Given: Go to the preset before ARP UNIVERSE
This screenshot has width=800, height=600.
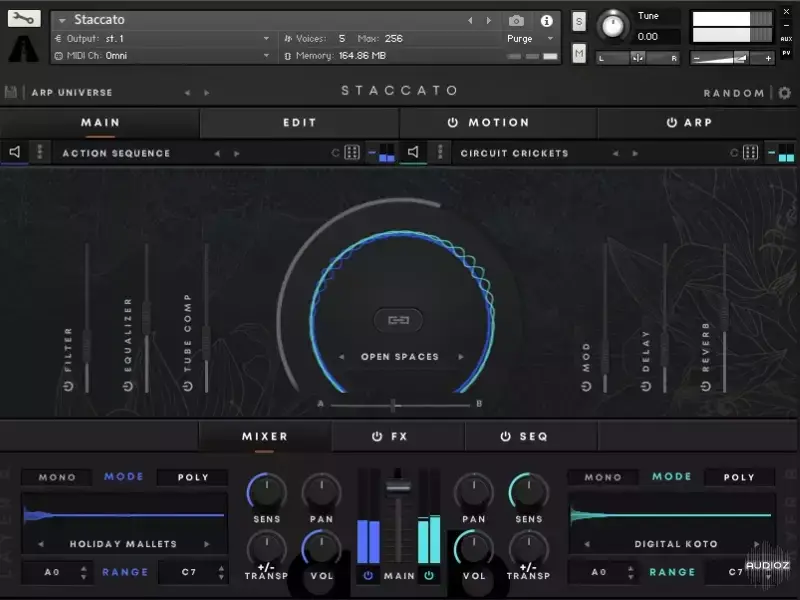Looking at the screenshot, I should (188, 93).
